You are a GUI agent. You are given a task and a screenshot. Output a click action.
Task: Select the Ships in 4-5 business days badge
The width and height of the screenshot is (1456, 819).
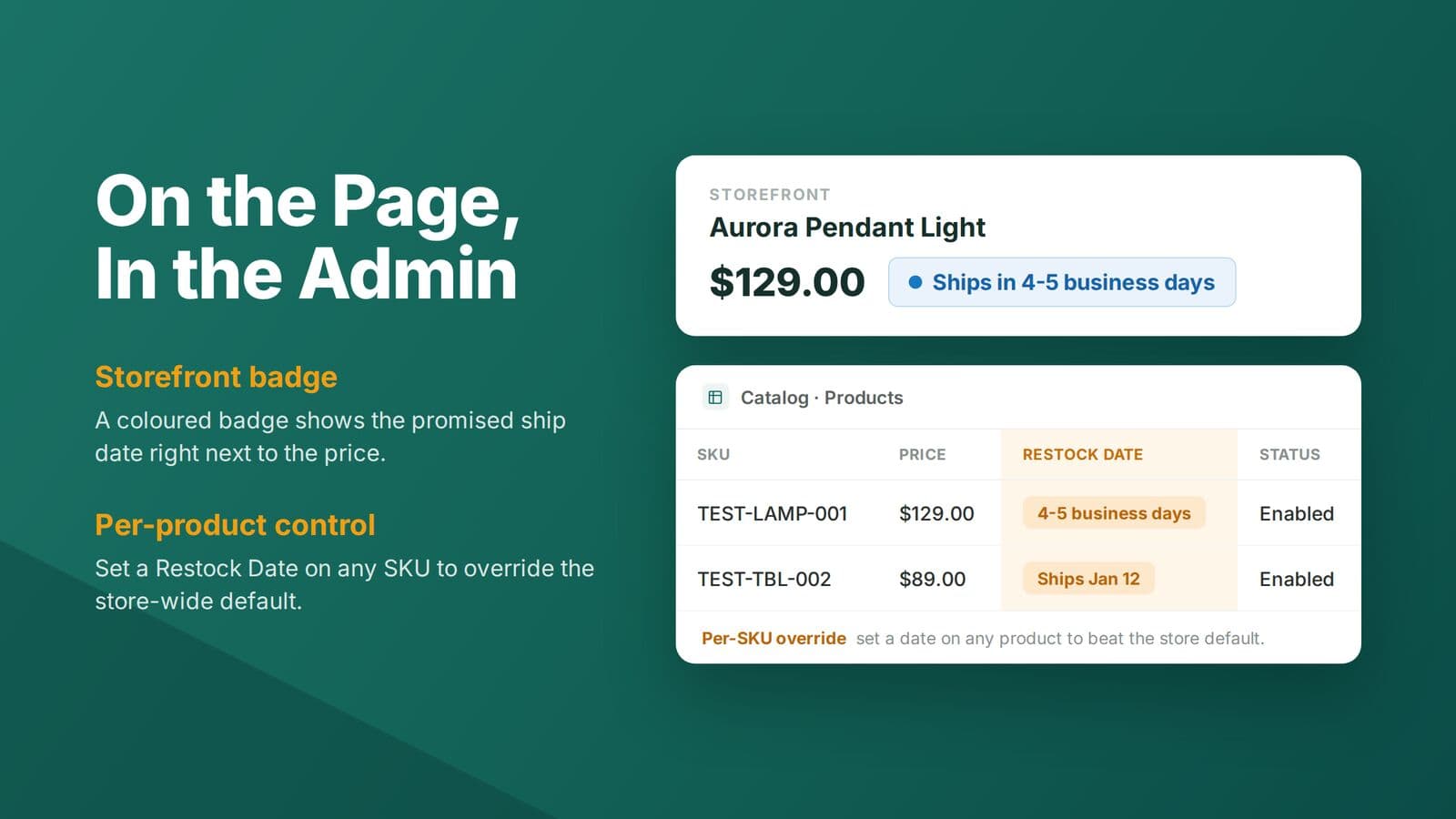pos(1061,282)
